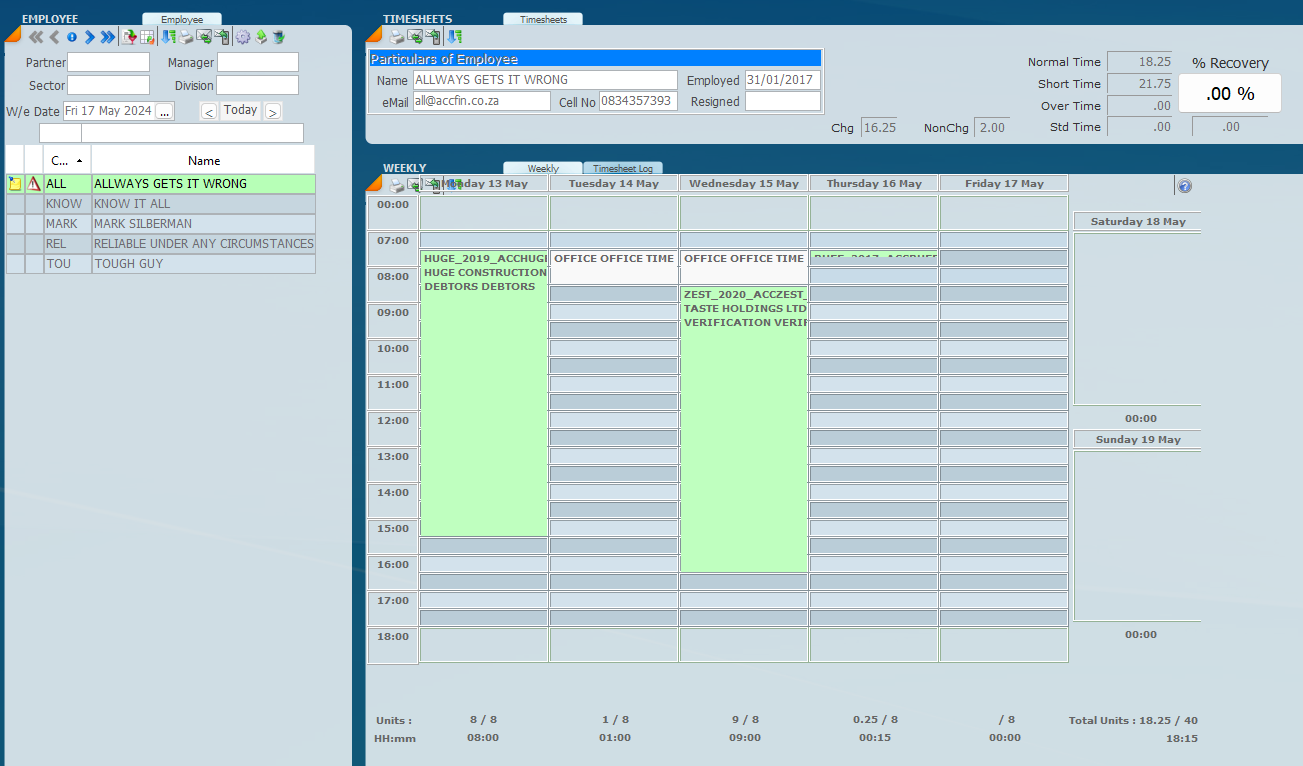
Task: Click the export/import sort icon in Timesheets toolbar
Action: pyautogui.click(x=455, y=37)
